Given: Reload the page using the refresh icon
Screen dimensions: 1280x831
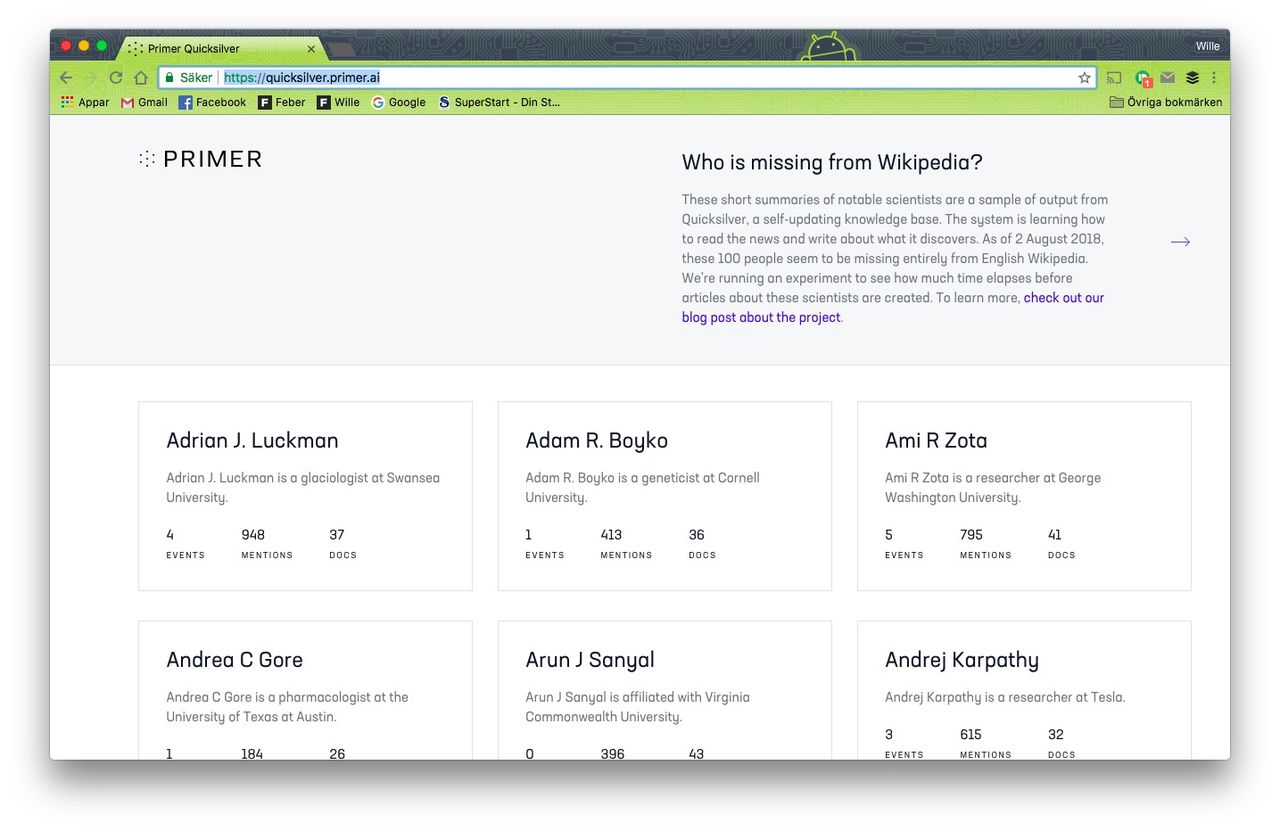Looking at the screenshot, I should pyautogui.click(x=115, y=77).
